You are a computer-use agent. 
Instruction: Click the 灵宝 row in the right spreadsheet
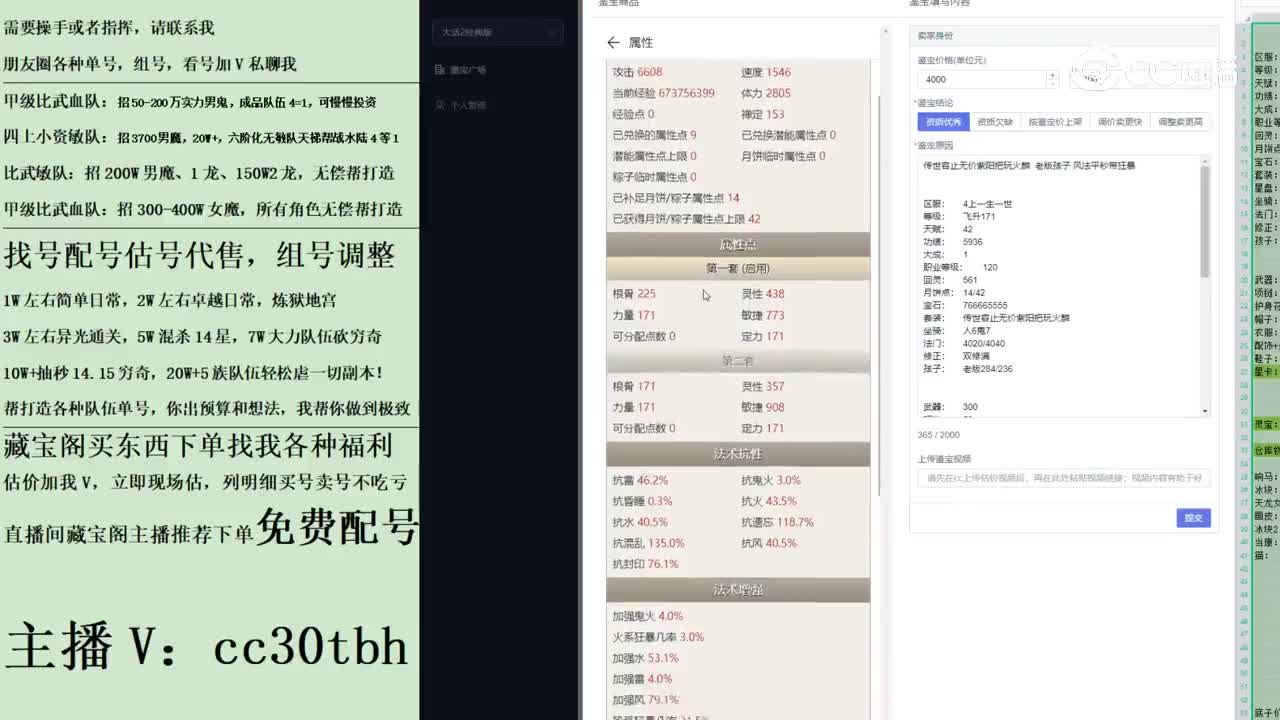pyautogui.click(x=1266, y=425)
